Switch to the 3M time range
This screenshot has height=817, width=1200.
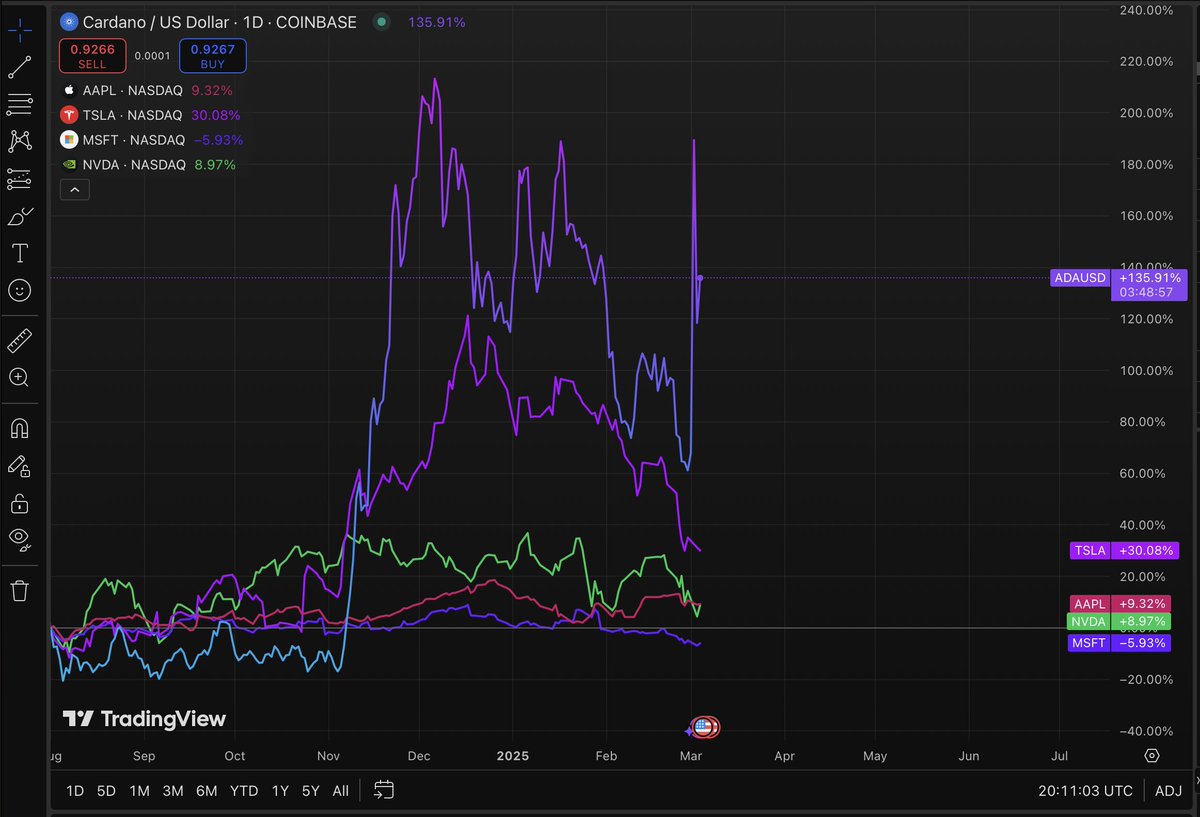173,791
